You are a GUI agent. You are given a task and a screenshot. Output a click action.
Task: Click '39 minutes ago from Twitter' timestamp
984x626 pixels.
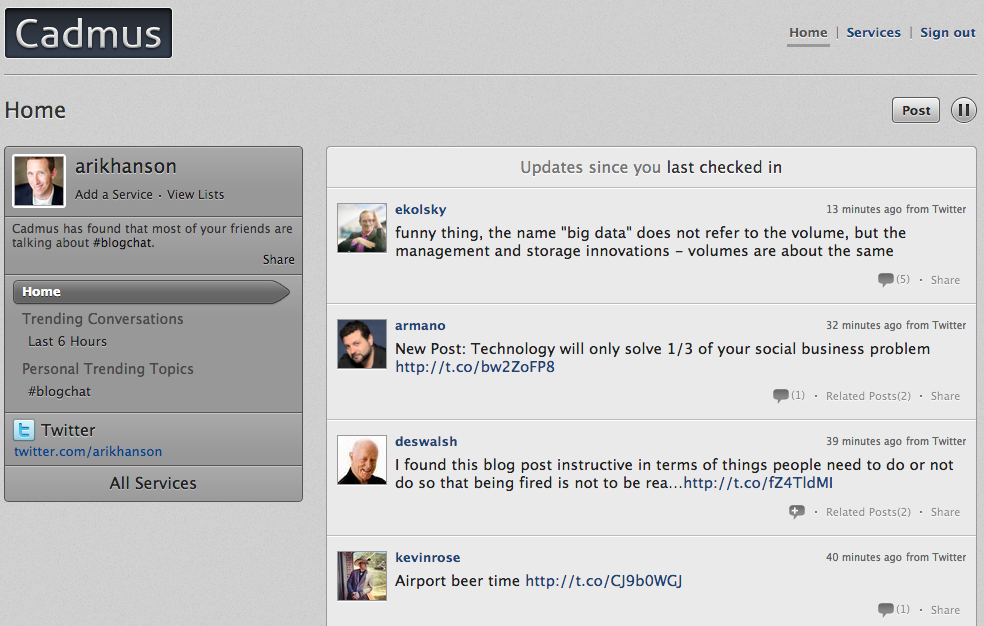click(x=896, y=442)
